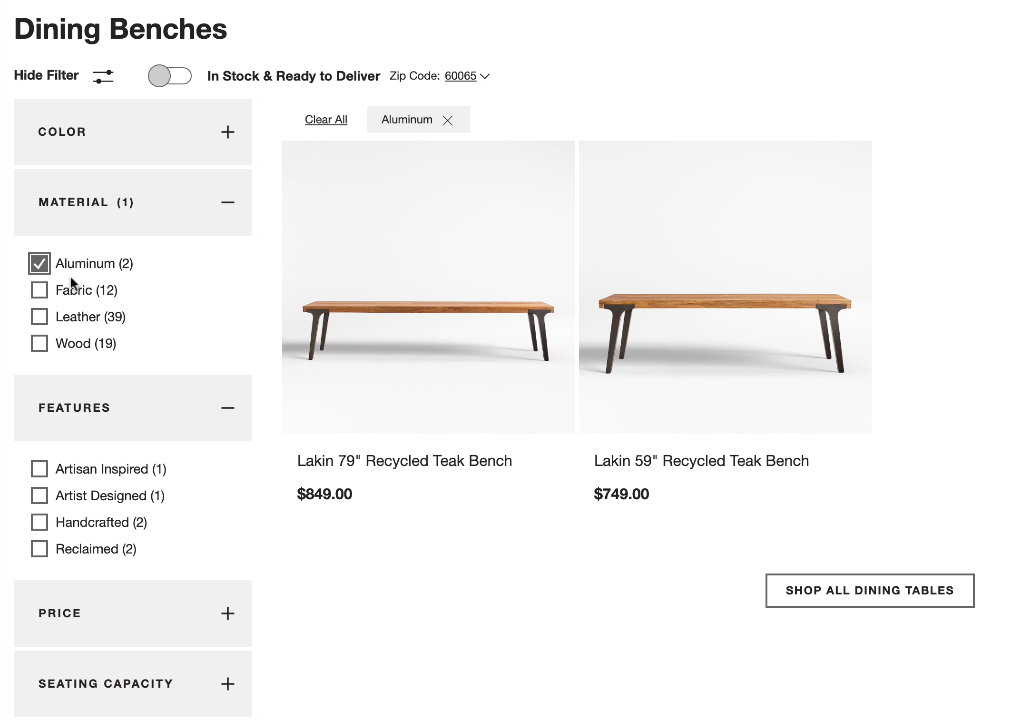Check the Artisan Inspired feature
This screenshot has height=720, width=1009.
click(x=39, y=468)
